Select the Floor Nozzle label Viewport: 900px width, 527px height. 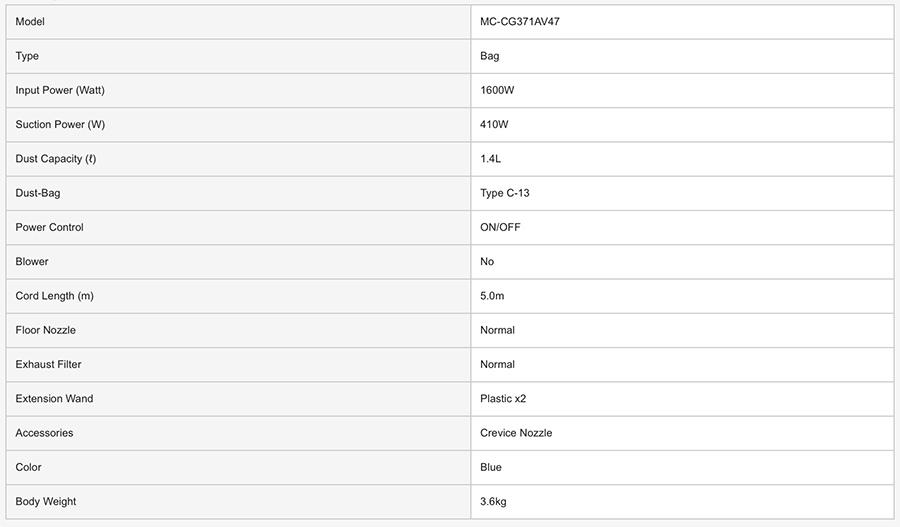click(46, 330)
